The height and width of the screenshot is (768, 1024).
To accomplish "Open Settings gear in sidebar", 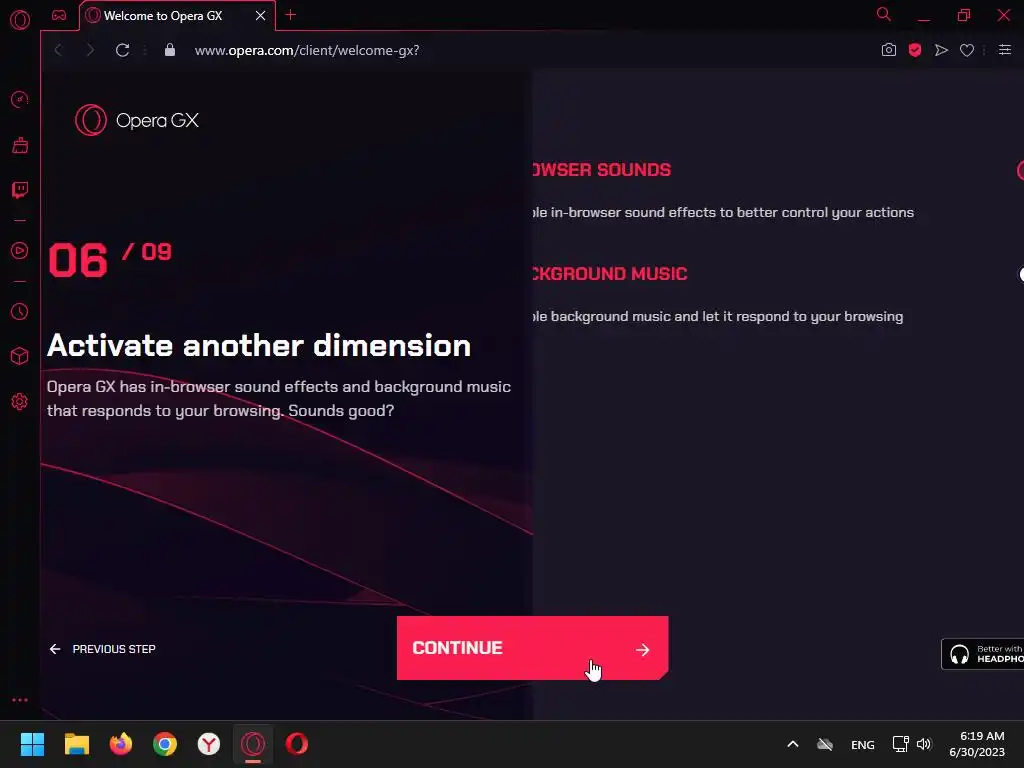I will (x=20, y=402).
